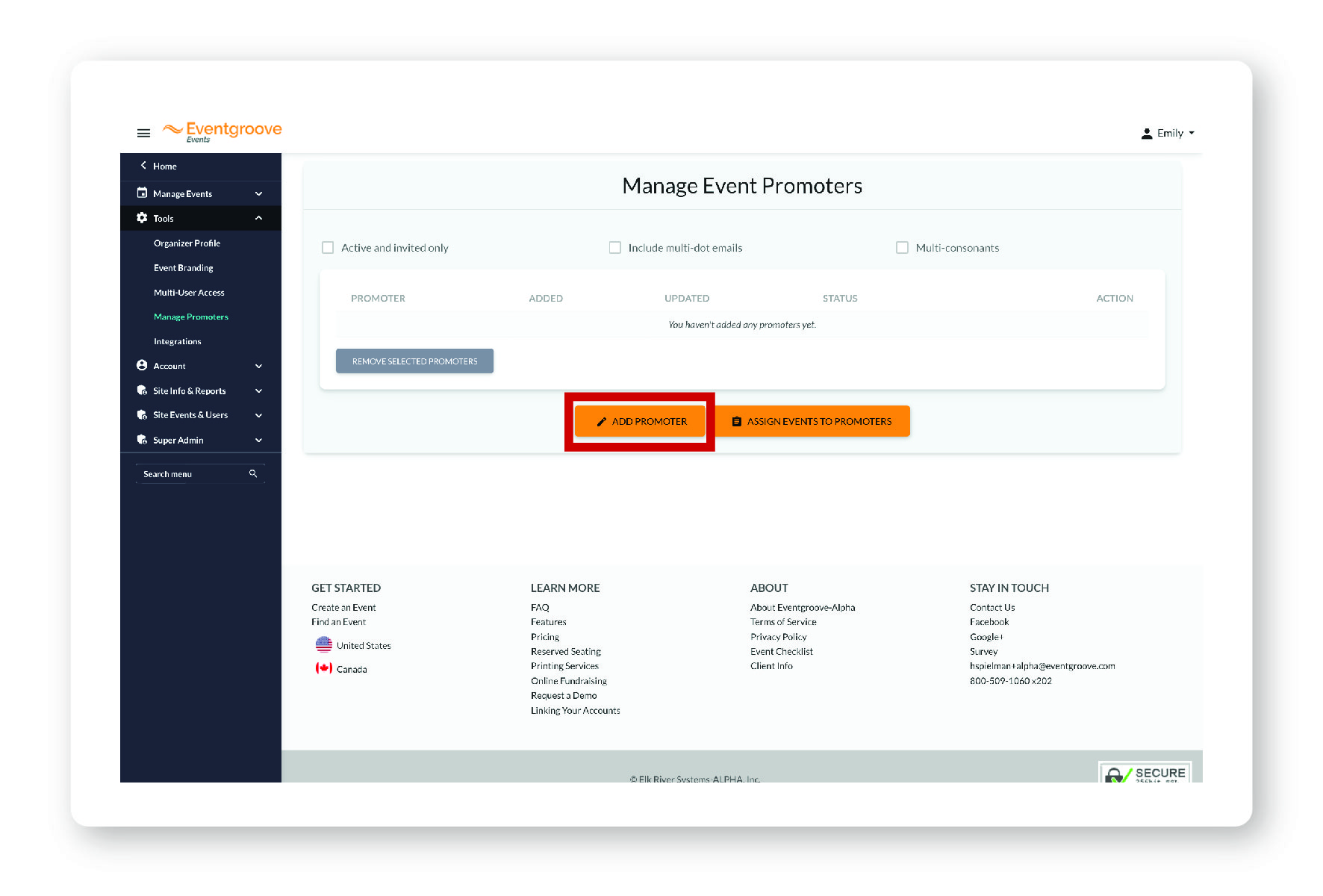Sort by the PROMOTER column header
1323x896 pixels.
[378, 298]
